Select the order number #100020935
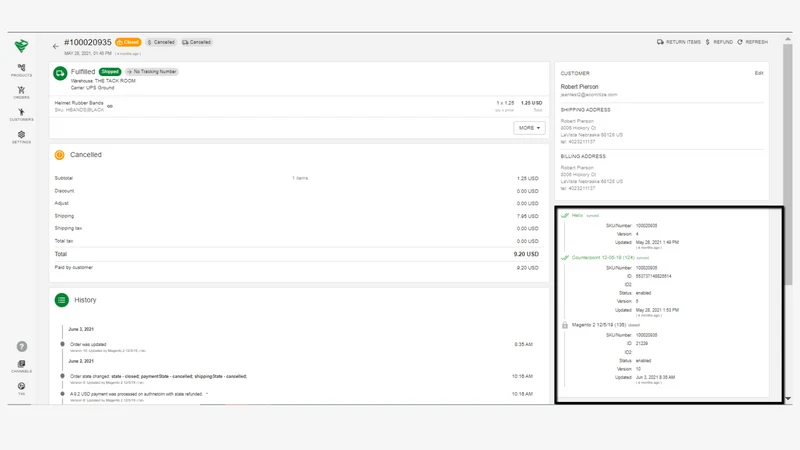Image resolution: width=800 pixels, height=450 pixels. pyautogui.click(x=88, y=42)
